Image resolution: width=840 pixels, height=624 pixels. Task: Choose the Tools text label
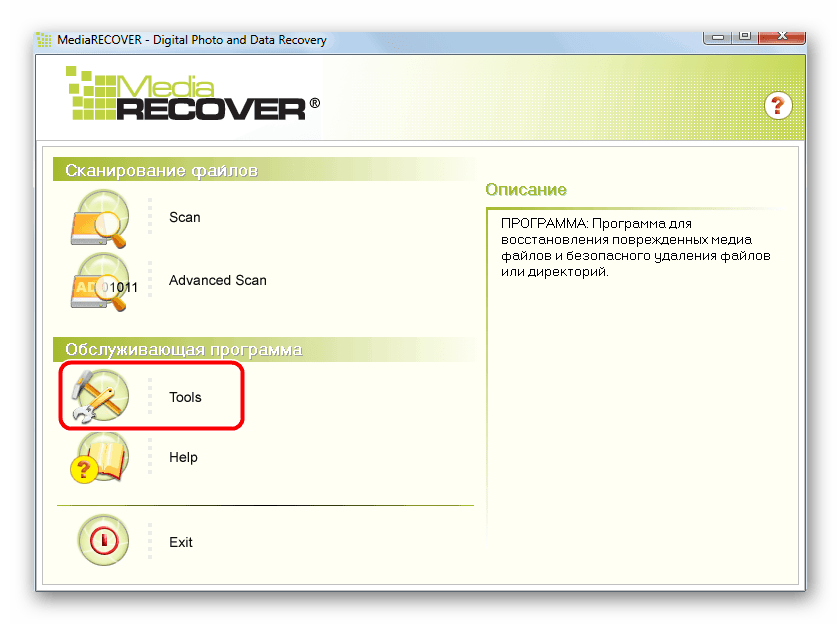pyautogui.click(x=185, y=397)
